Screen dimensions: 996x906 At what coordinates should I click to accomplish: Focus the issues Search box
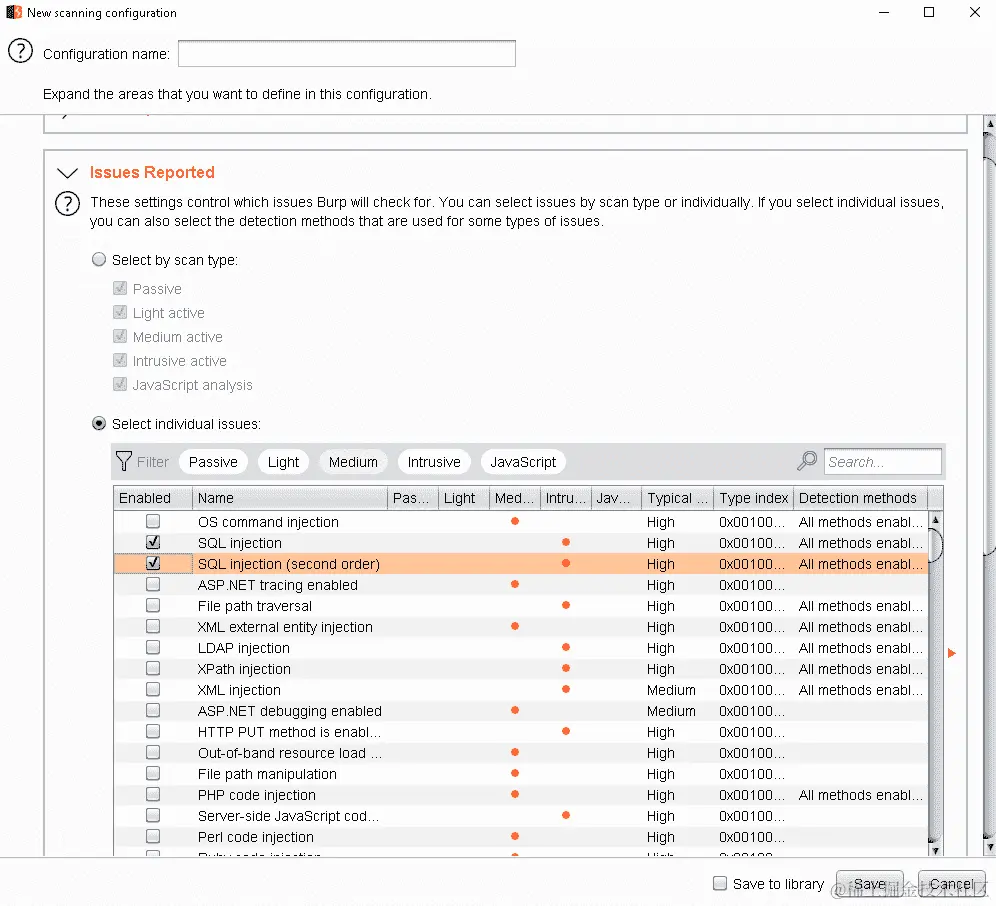882,462
